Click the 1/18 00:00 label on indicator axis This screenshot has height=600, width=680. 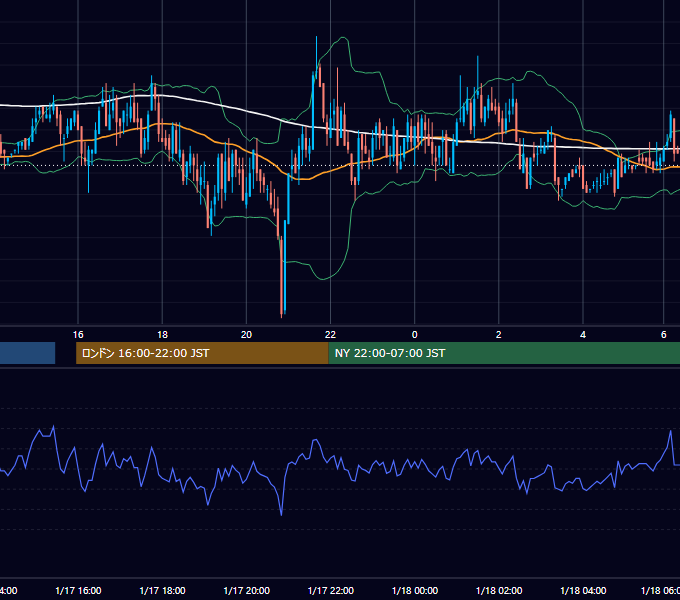[x=415, y=590]
